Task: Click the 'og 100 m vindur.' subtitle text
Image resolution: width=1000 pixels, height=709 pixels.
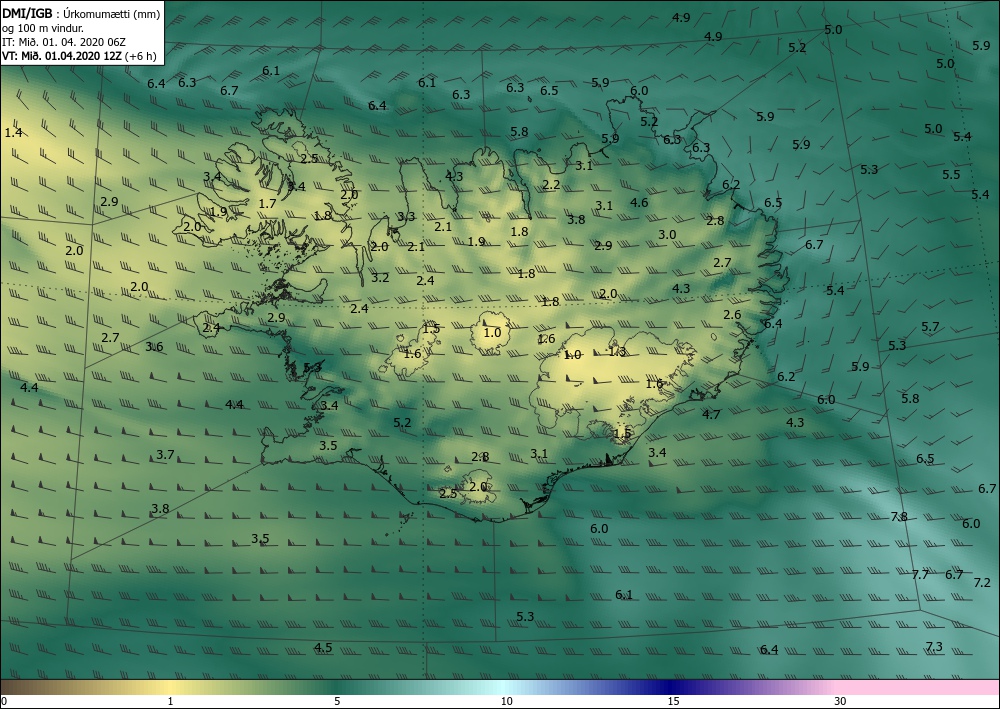Action: pyautogui.click(x=43, y=28)
